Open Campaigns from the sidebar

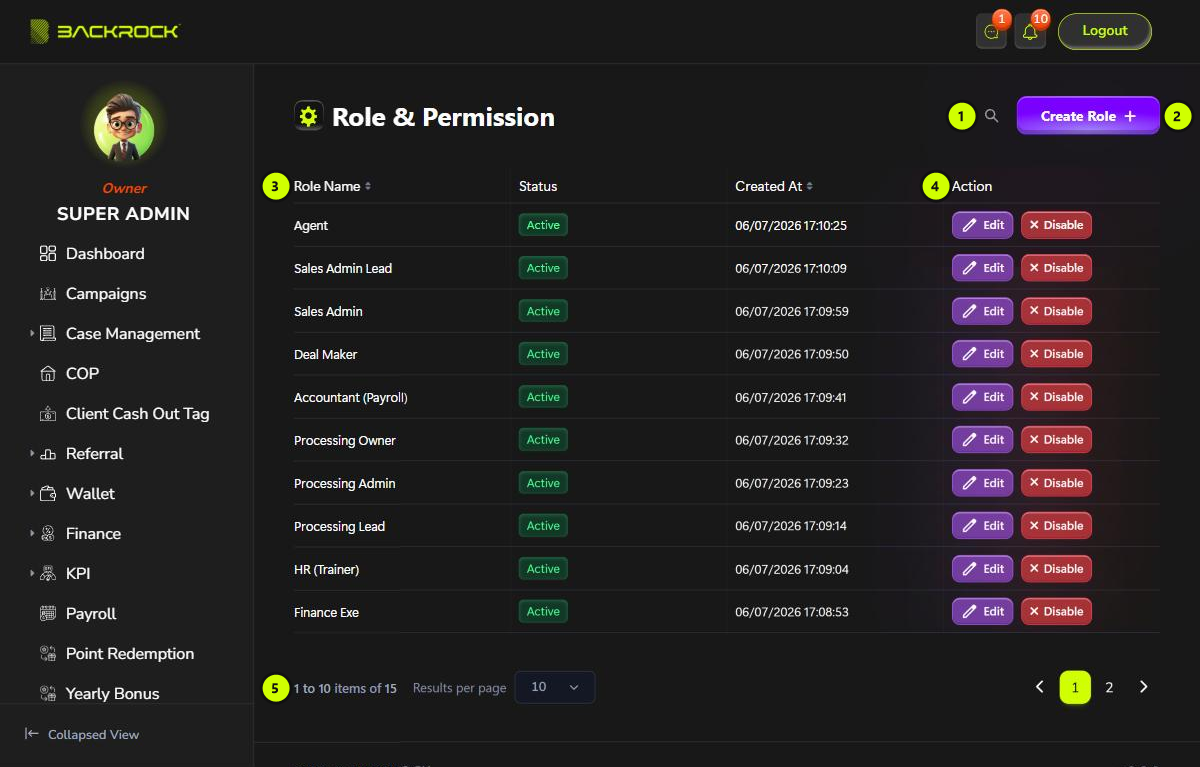pos(106,294)
